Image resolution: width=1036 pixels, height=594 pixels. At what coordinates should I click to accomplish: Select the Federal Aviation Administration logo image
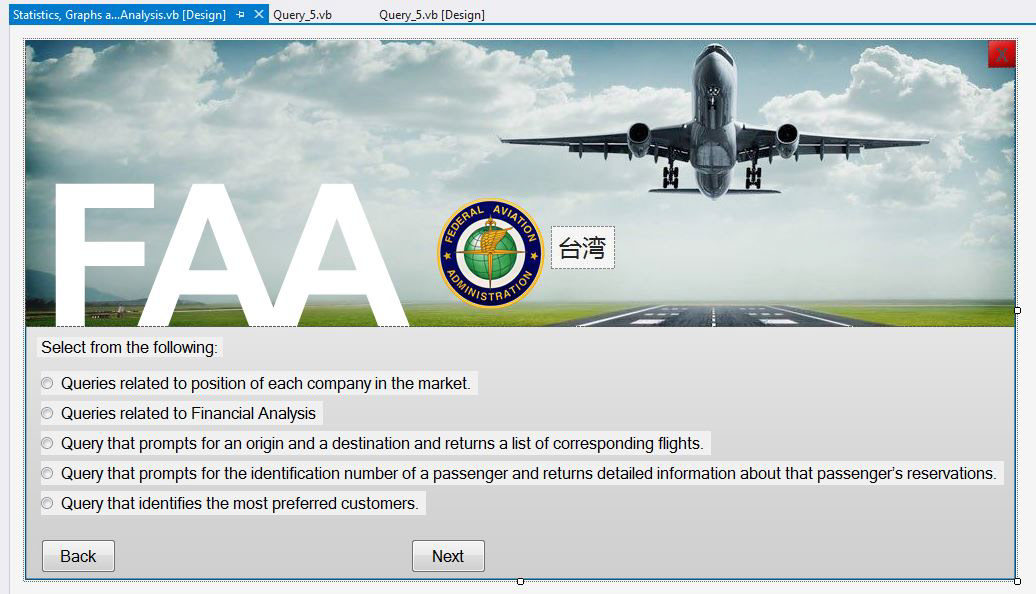click(490, 253)
